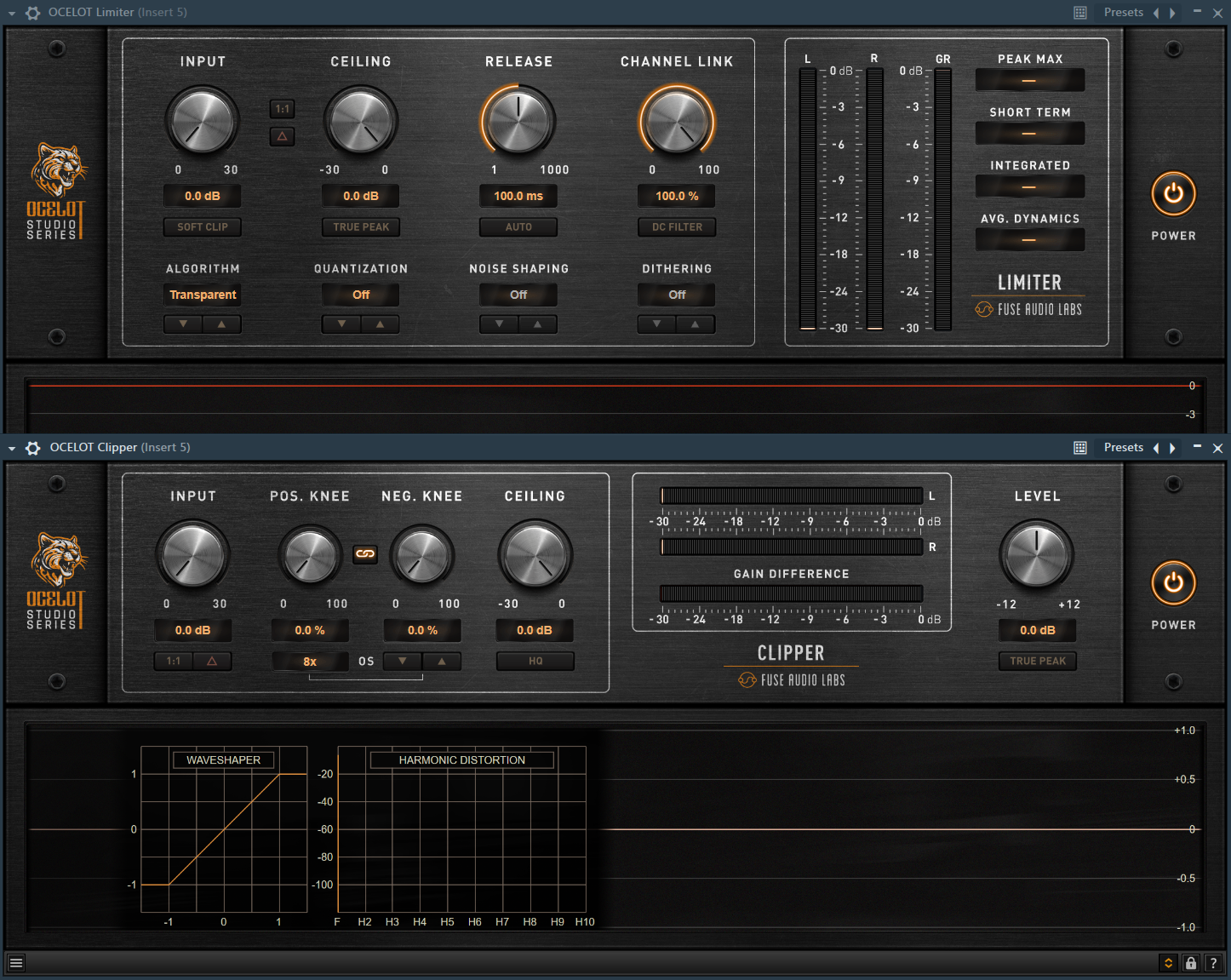
Task: Click the channel link chain icon in Clipper
Action: click(x=365, y=554)
